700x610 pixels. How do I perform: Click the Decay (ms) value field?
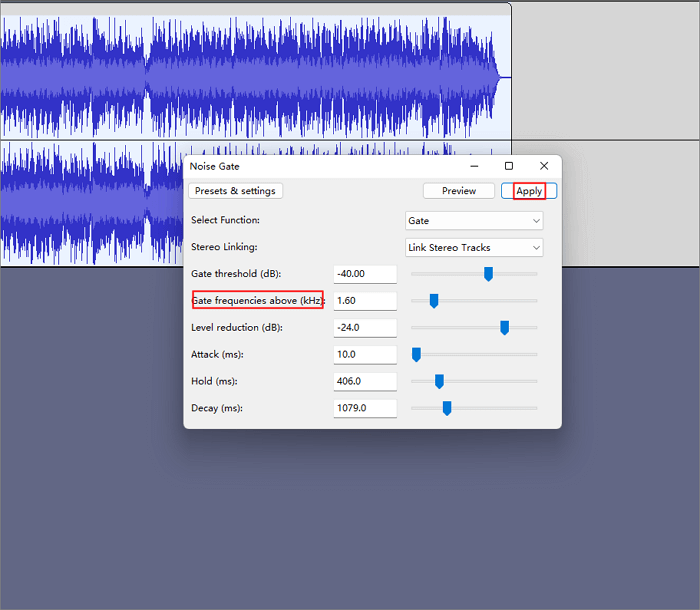(x=365, y=408)
